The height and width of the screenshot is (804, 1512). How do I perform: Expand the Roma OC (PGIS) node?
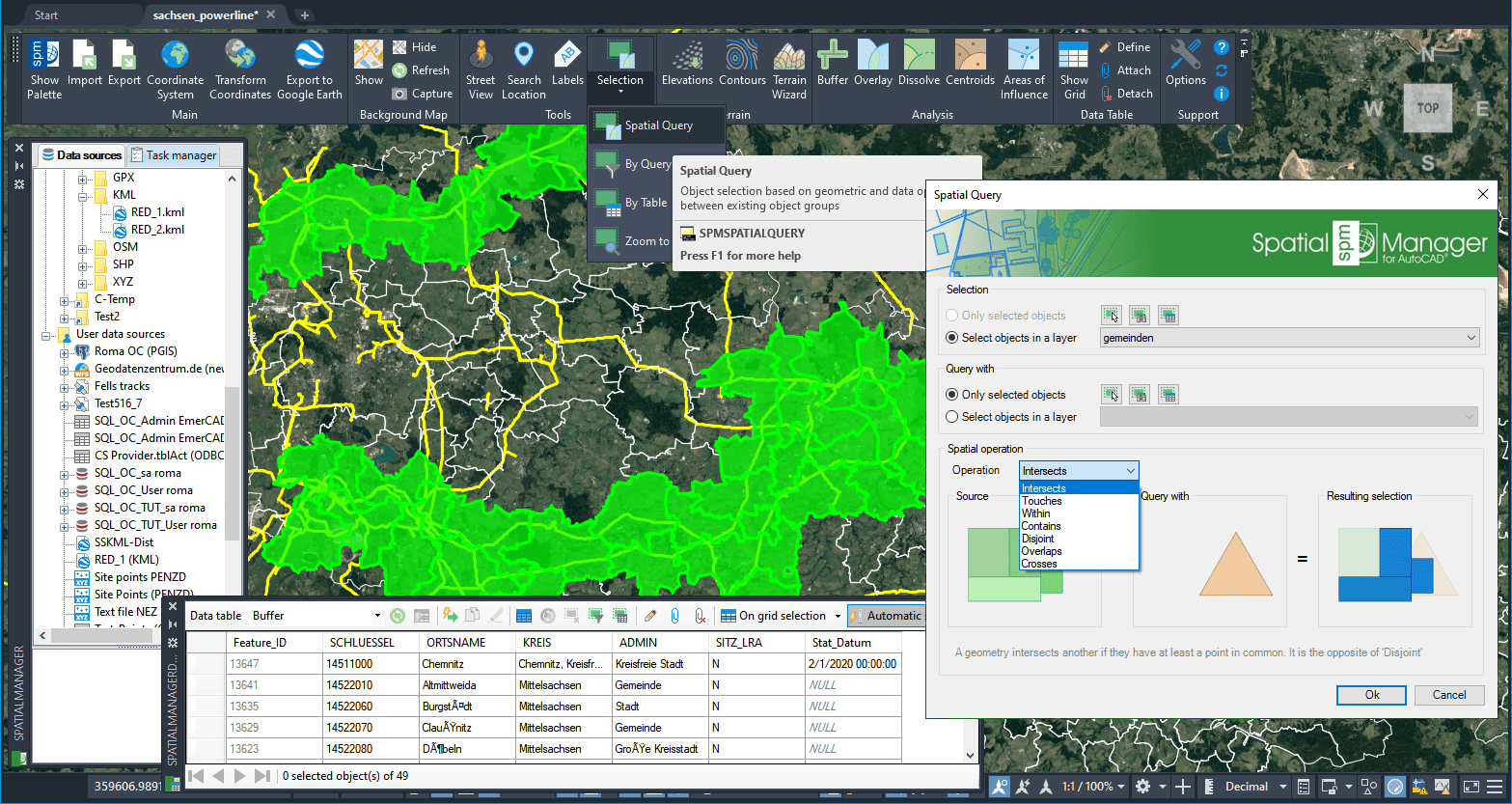click(65, 351)
